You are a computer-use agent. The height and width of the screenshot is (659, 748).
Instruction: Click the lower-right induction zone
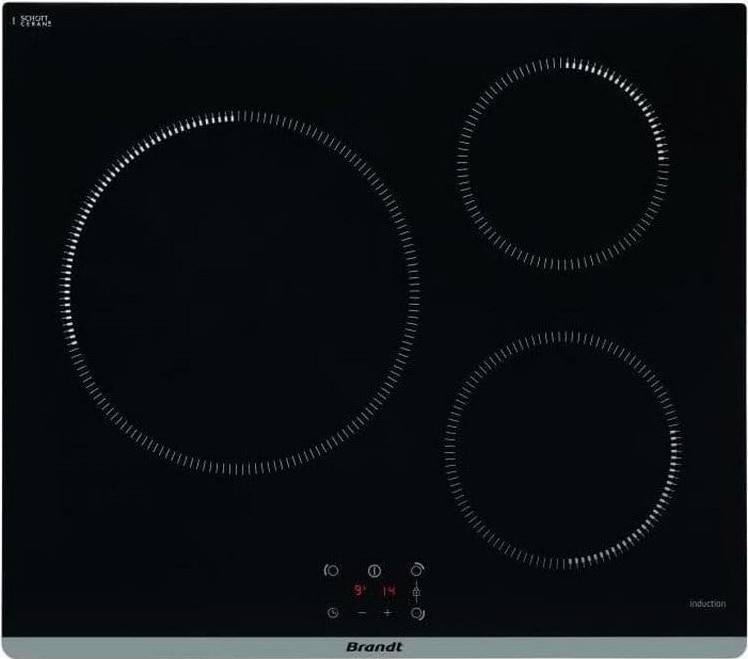point(563,450)
